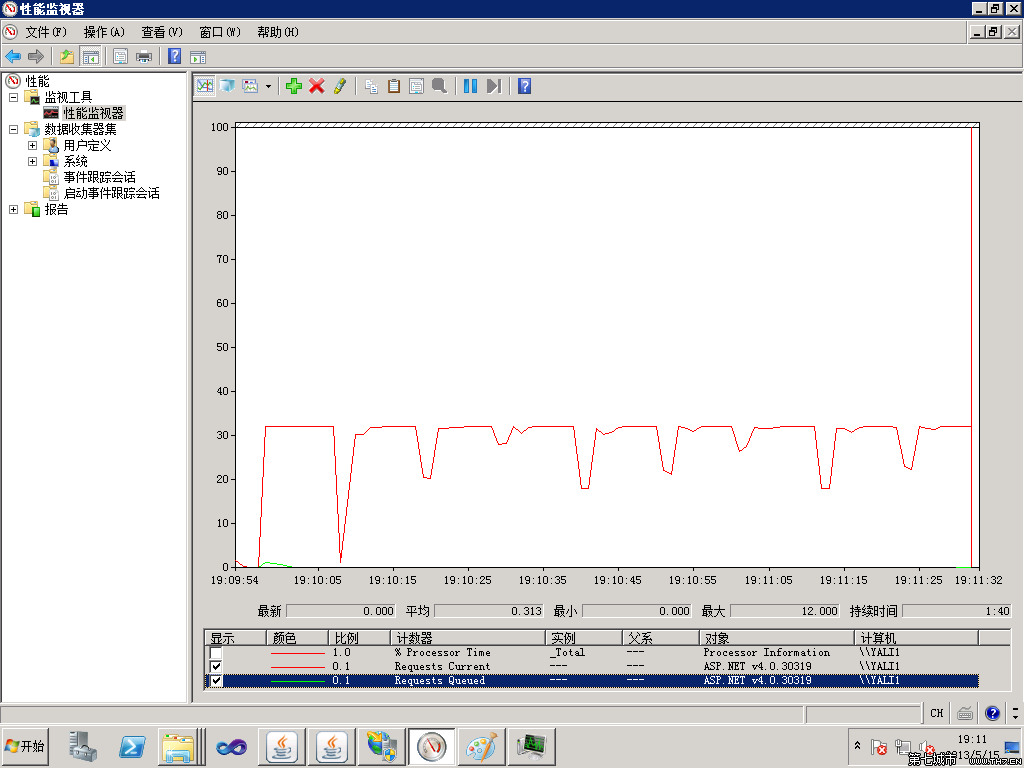Click the Properties icon in graph toolbar

tap(417, 86)
